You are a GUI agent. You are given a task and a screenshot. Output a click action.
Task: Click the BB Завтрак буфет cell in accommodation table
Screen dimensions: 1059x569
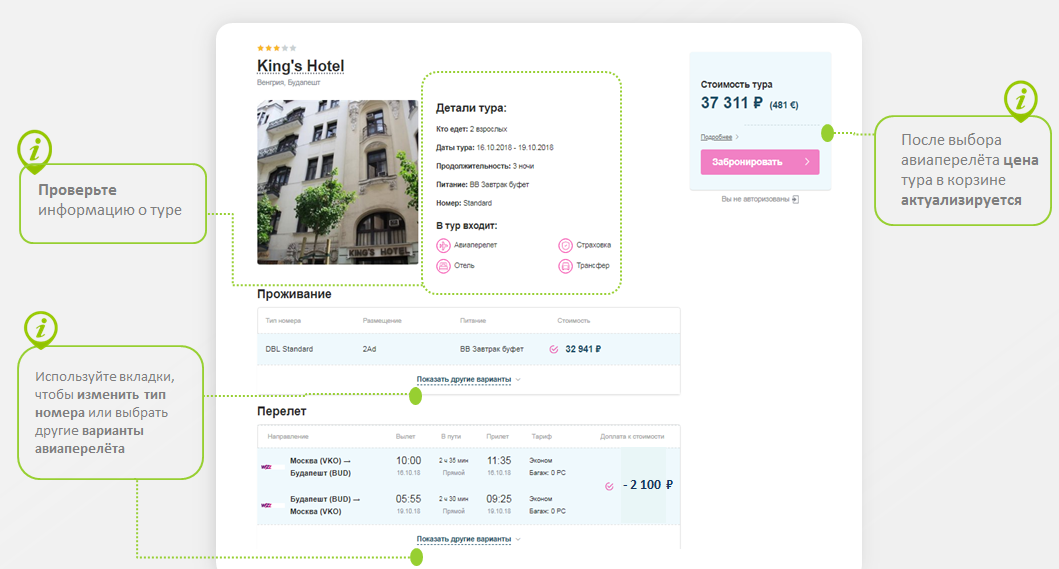click(x=492, y=349)
